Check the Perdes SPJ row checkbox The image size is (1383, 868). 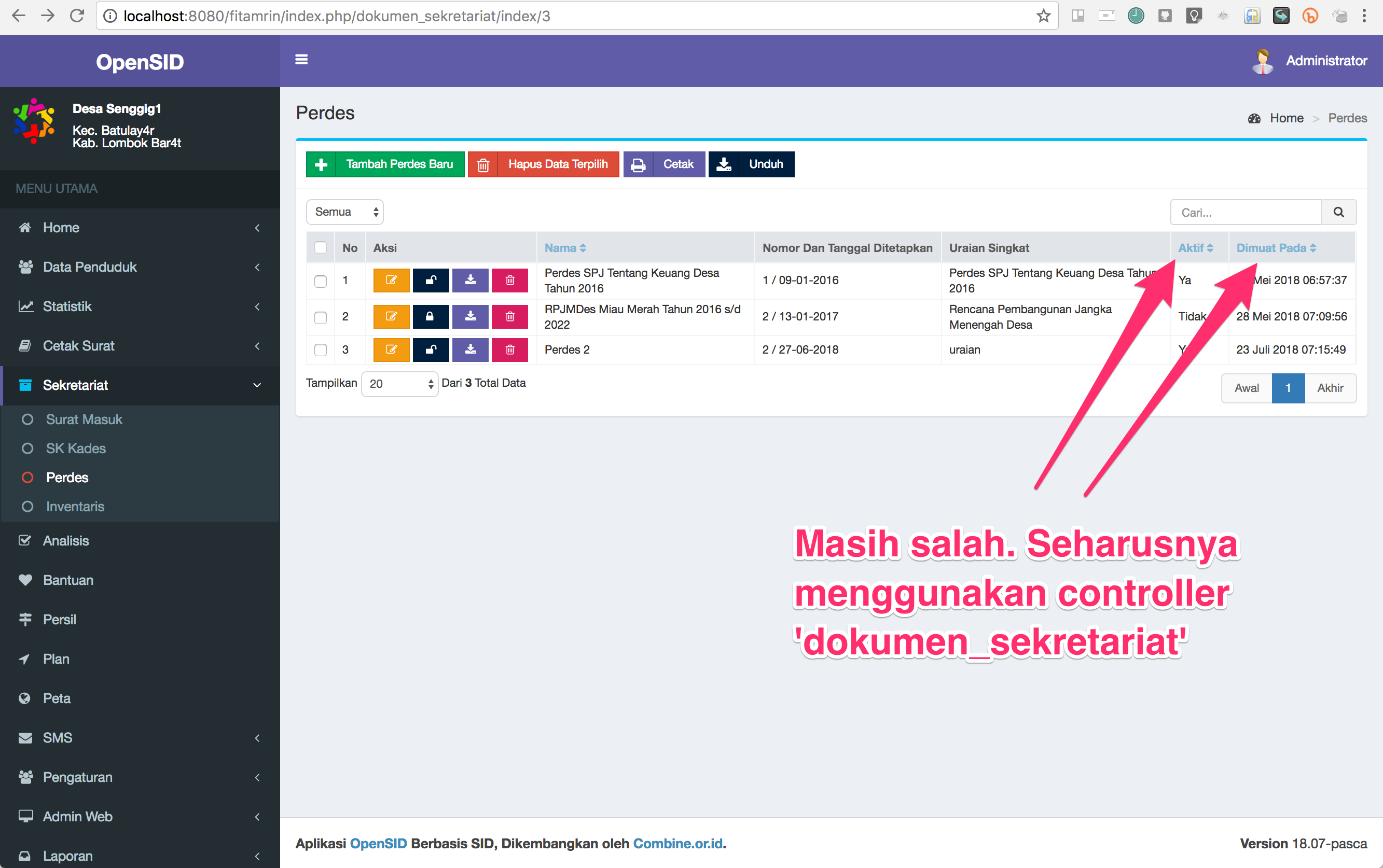pos(320,280)
